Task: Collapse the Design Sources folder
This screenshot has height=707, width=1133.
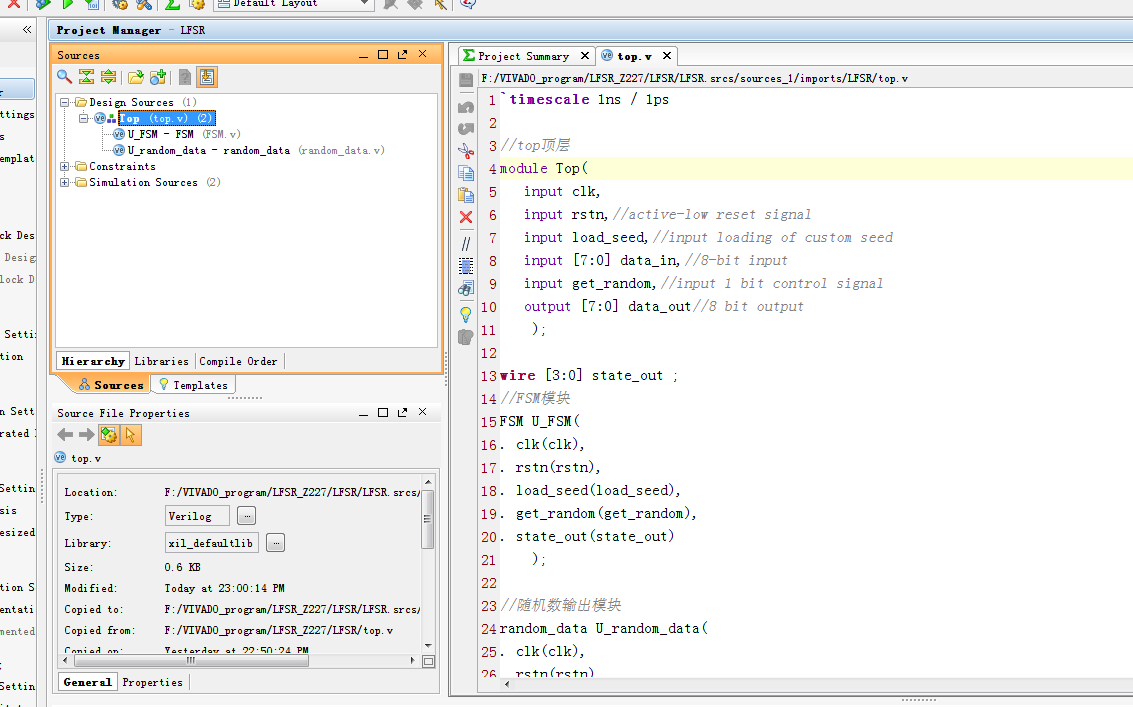Action: (x=65, y=103)
